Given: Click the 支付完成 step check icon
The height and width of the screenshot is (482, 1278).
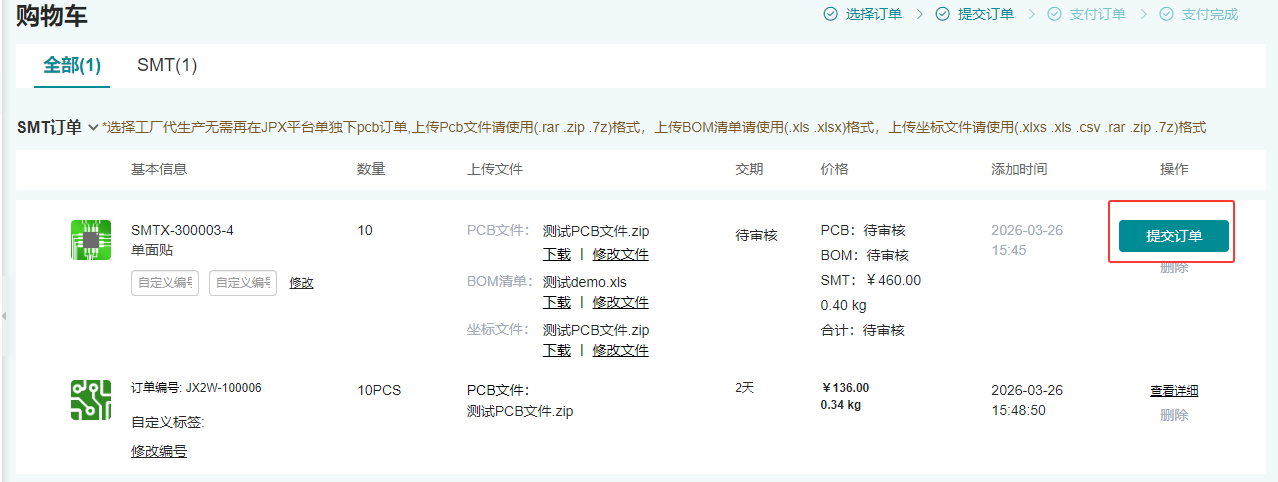Looking at the screenshot, I should pyautogui.click(x=1166, y=14).
